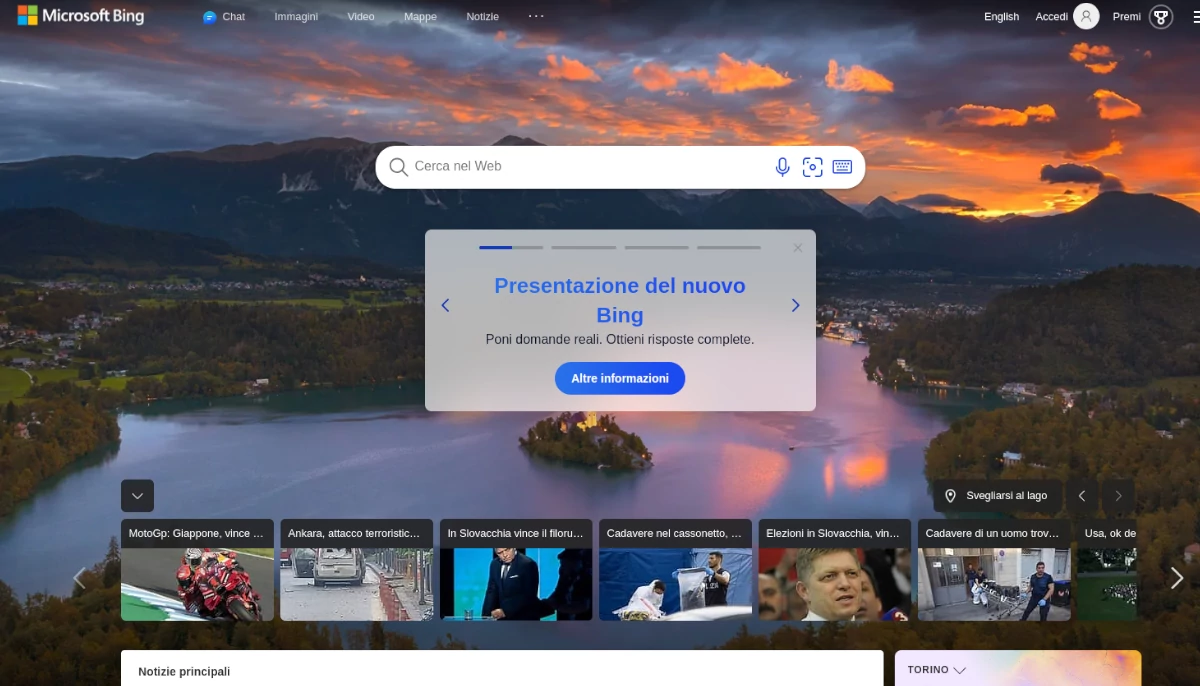
Task: Focus the Cerca nel Web search field
Action: click(x=590, y=167)
